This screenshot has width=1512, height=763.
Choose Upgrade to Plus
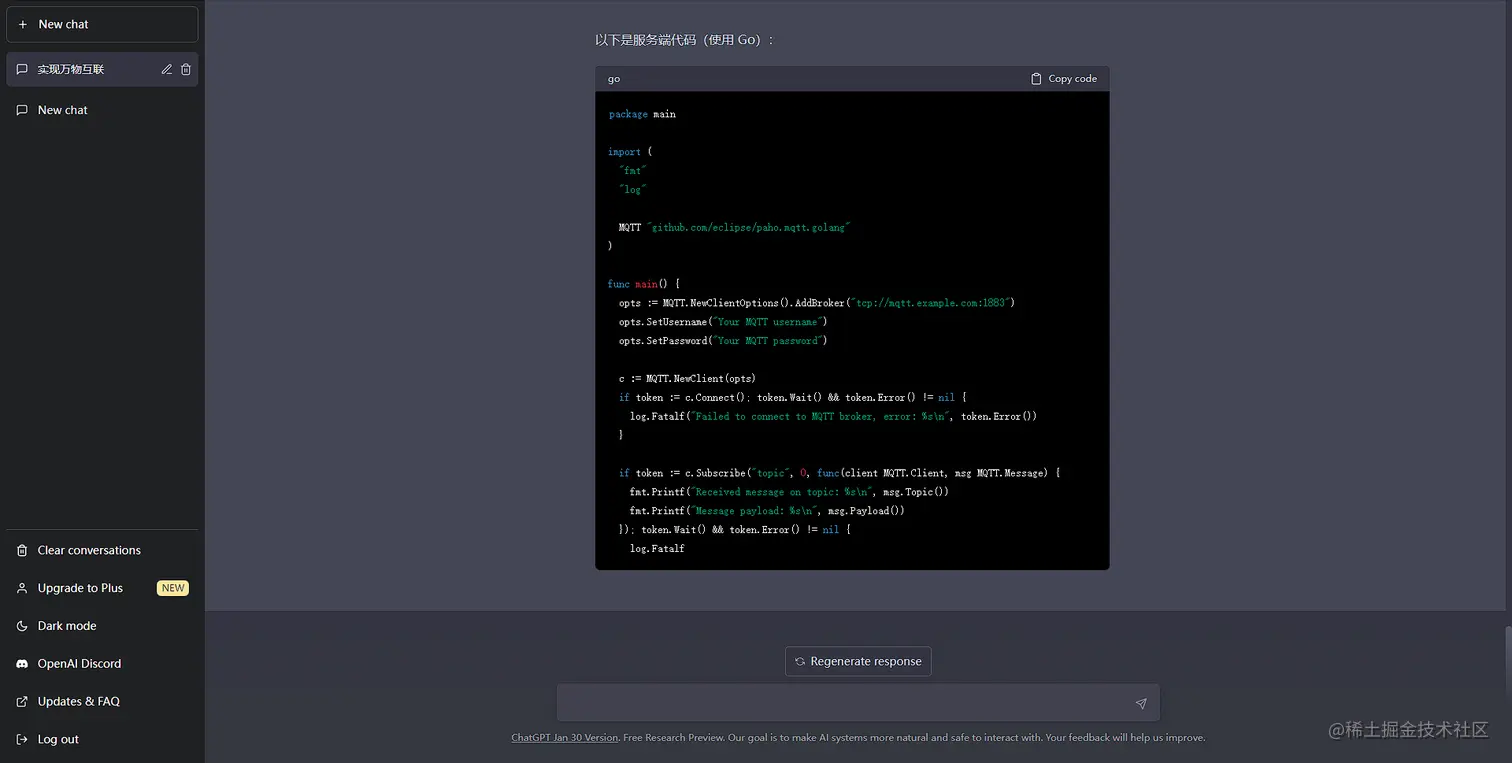coord(102,588)
